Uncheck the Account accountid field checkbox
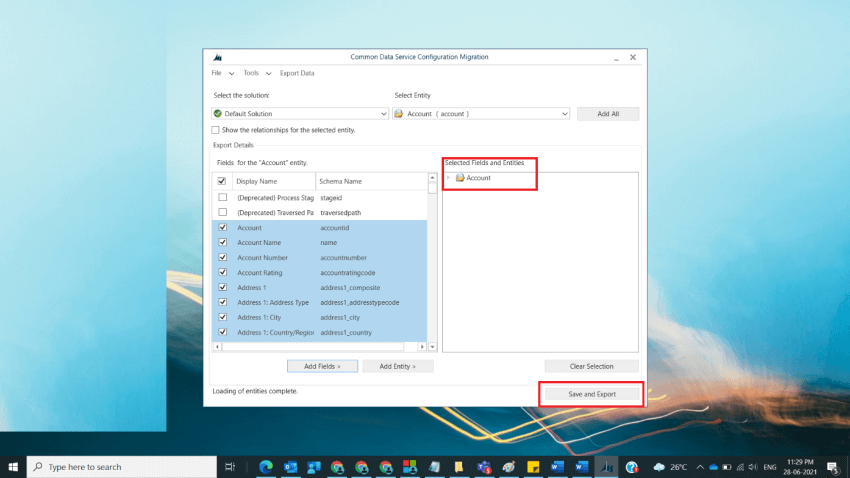This screenshot has height=478, width=850. point(223,228)
